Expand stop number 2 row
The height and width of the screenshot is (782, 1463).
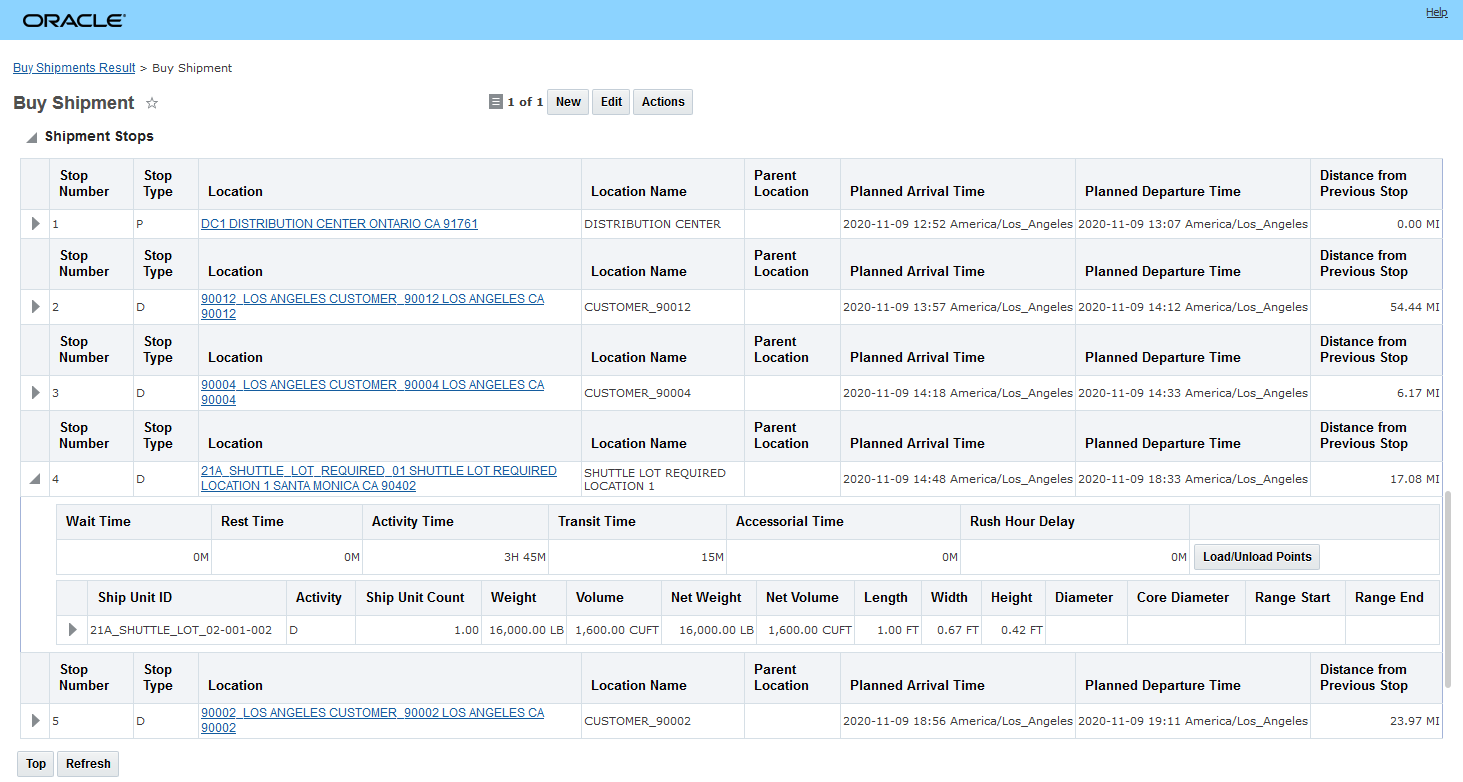pyautogui.click(x=36, y=307)
